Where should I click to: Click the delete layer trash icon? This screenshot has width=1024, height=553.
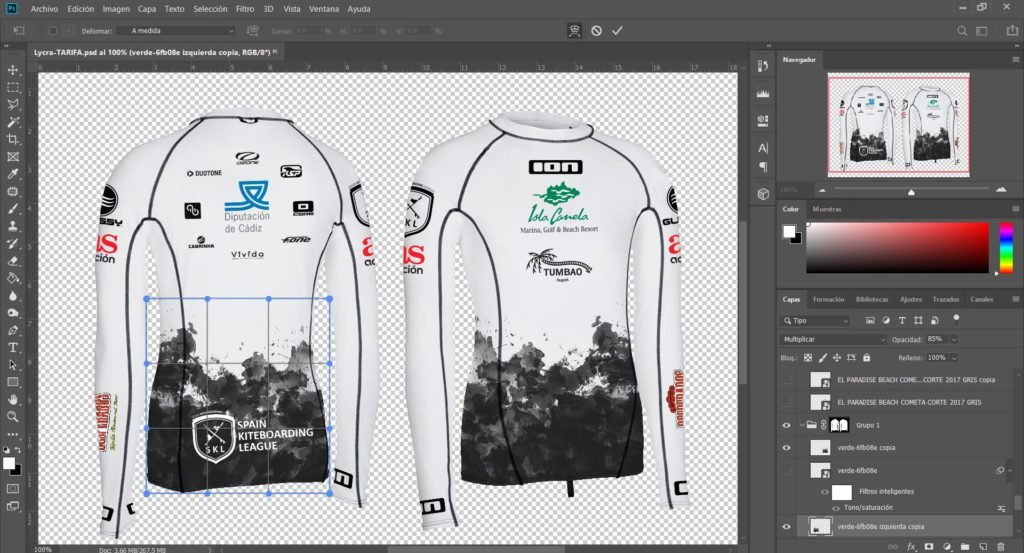1000,546
